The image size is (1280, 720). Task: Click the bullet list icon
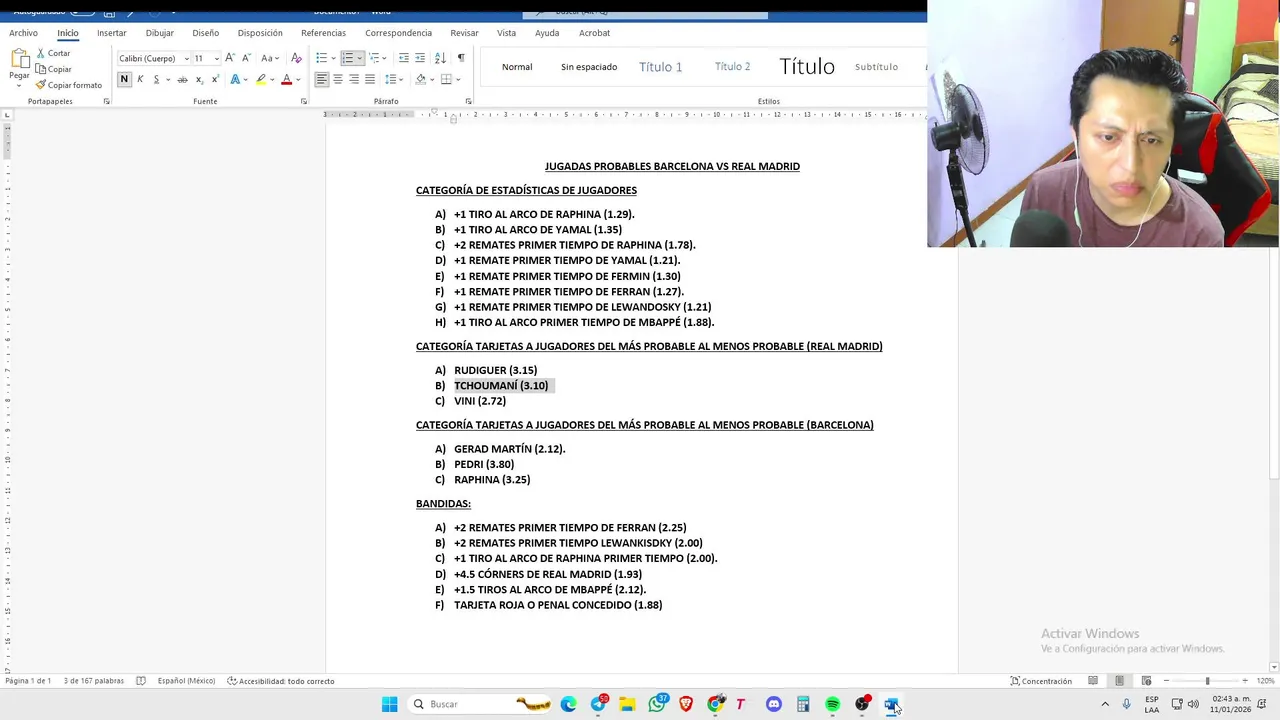tap(321, 58)
